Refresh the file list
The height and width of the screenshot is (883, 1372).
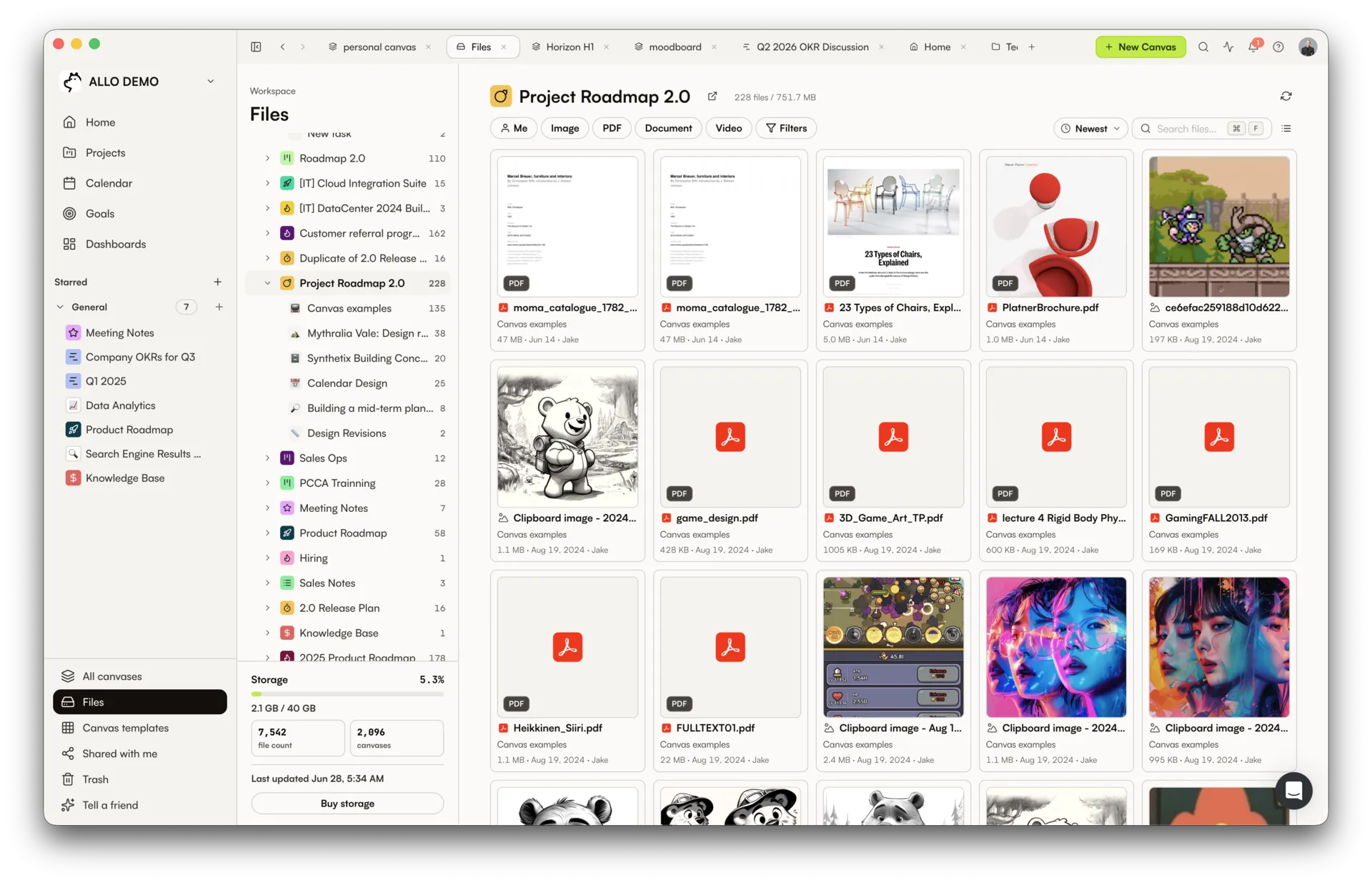point(1286,97)
